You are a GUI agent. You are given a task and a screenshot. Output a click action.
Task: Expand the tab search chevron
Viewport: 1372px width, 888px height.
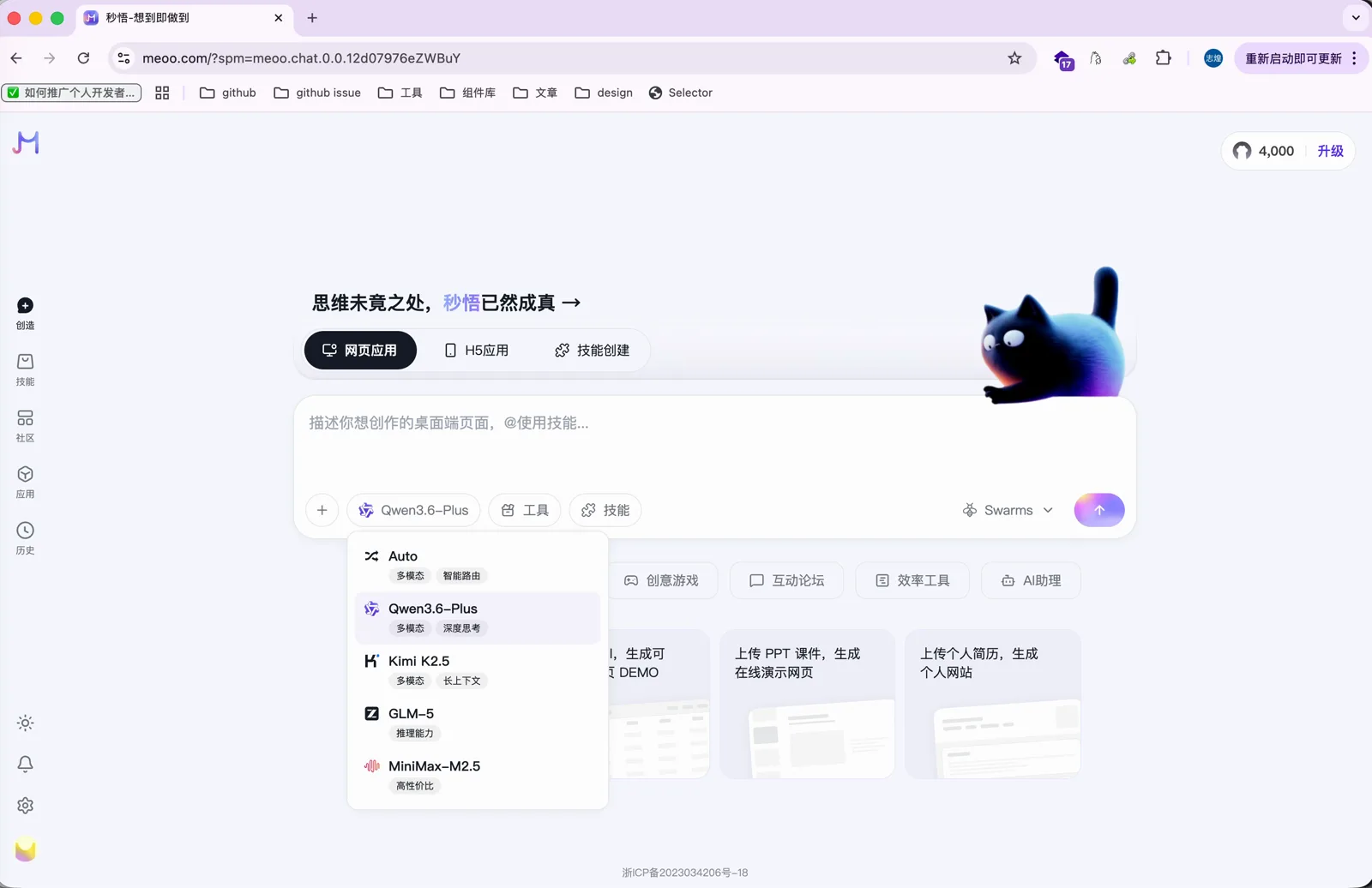point(1356,17)
